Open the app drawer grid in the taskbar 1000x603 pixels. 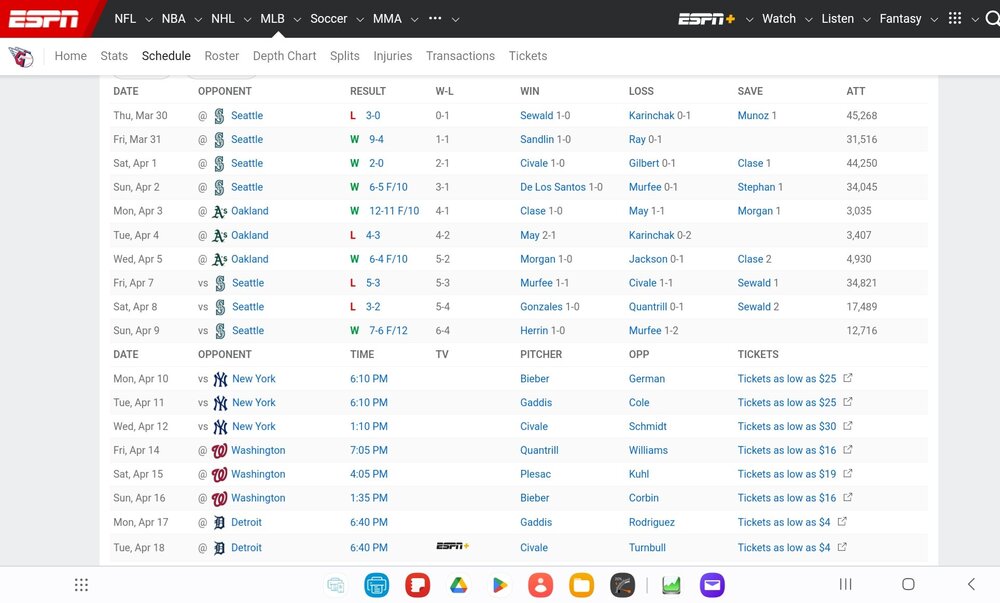(x=81, y=585)
